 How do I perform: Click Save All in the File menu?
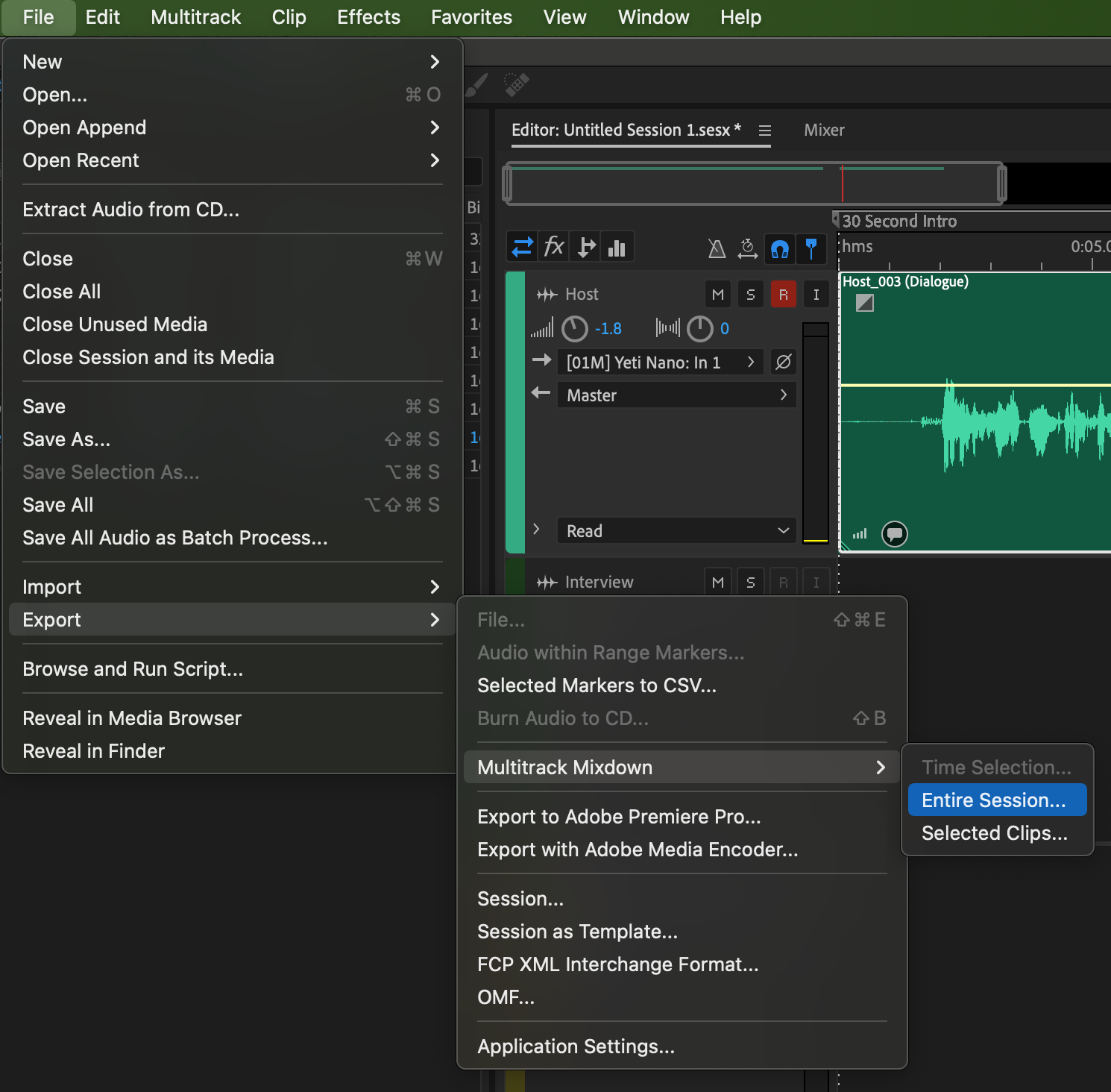click(x=58, y=505)
